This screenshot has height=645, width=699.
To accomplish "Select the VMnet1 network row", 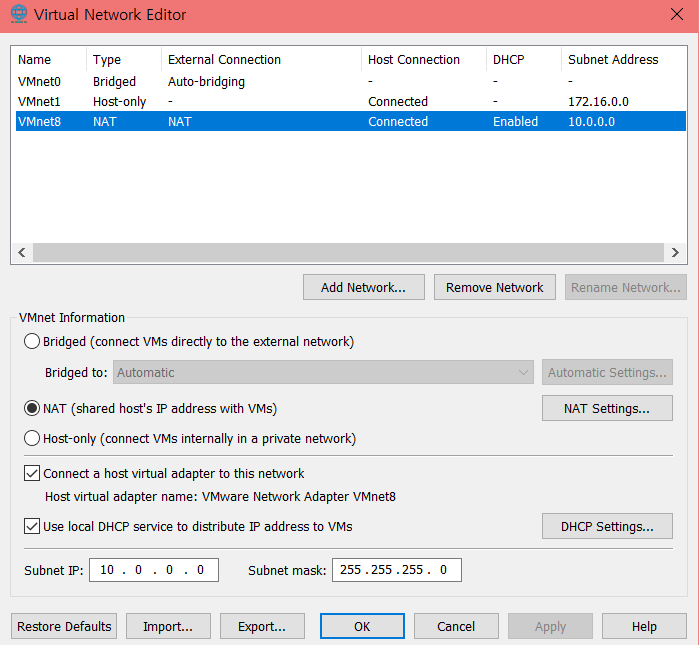I will (x=351, y=102).
